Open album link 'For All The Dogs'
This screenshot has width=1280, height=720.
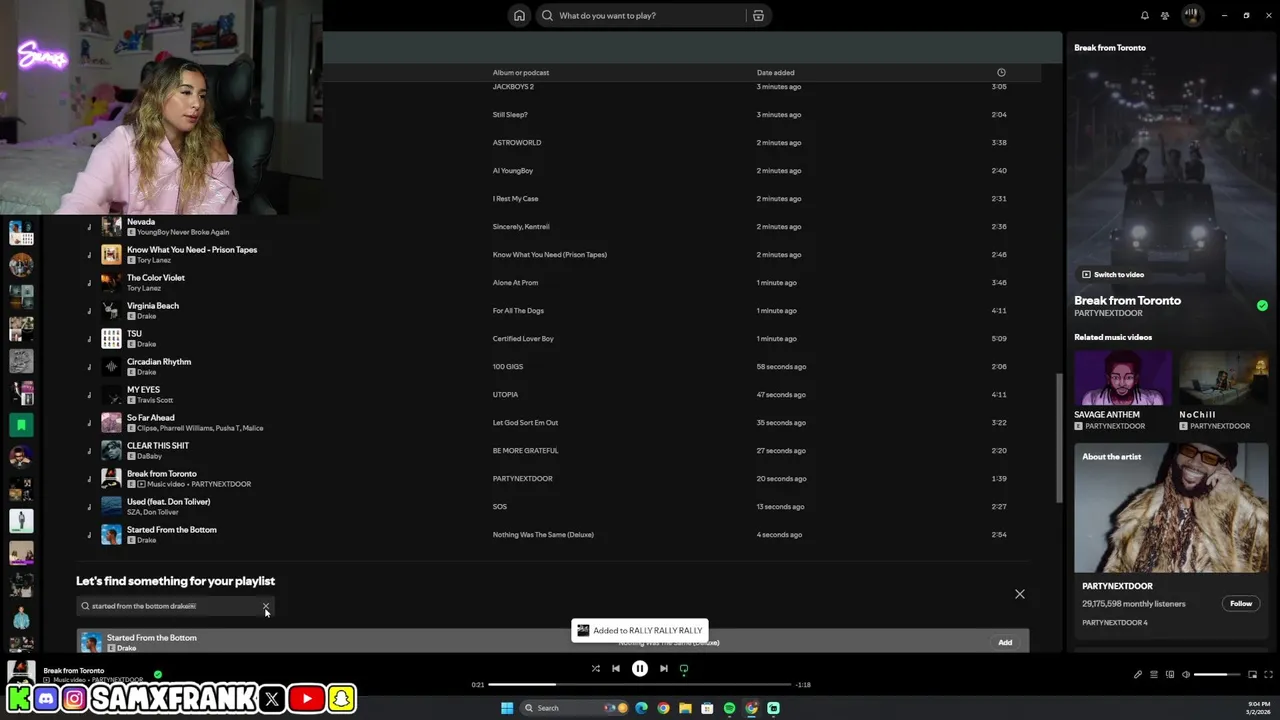click(x=518, y=310)
